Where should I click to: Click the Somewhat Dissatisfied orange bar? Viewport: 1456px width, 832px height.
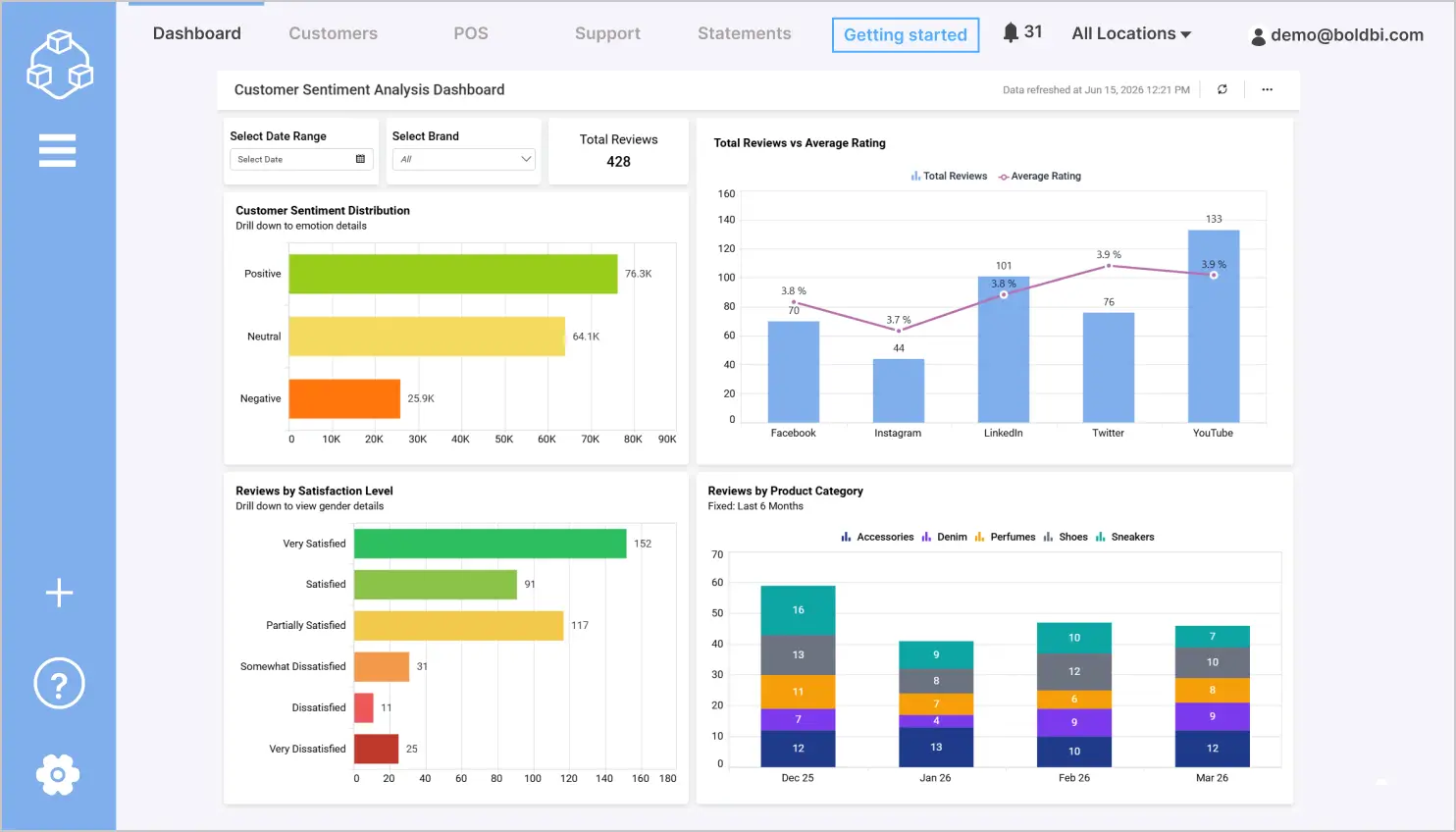tap(382, 666)
